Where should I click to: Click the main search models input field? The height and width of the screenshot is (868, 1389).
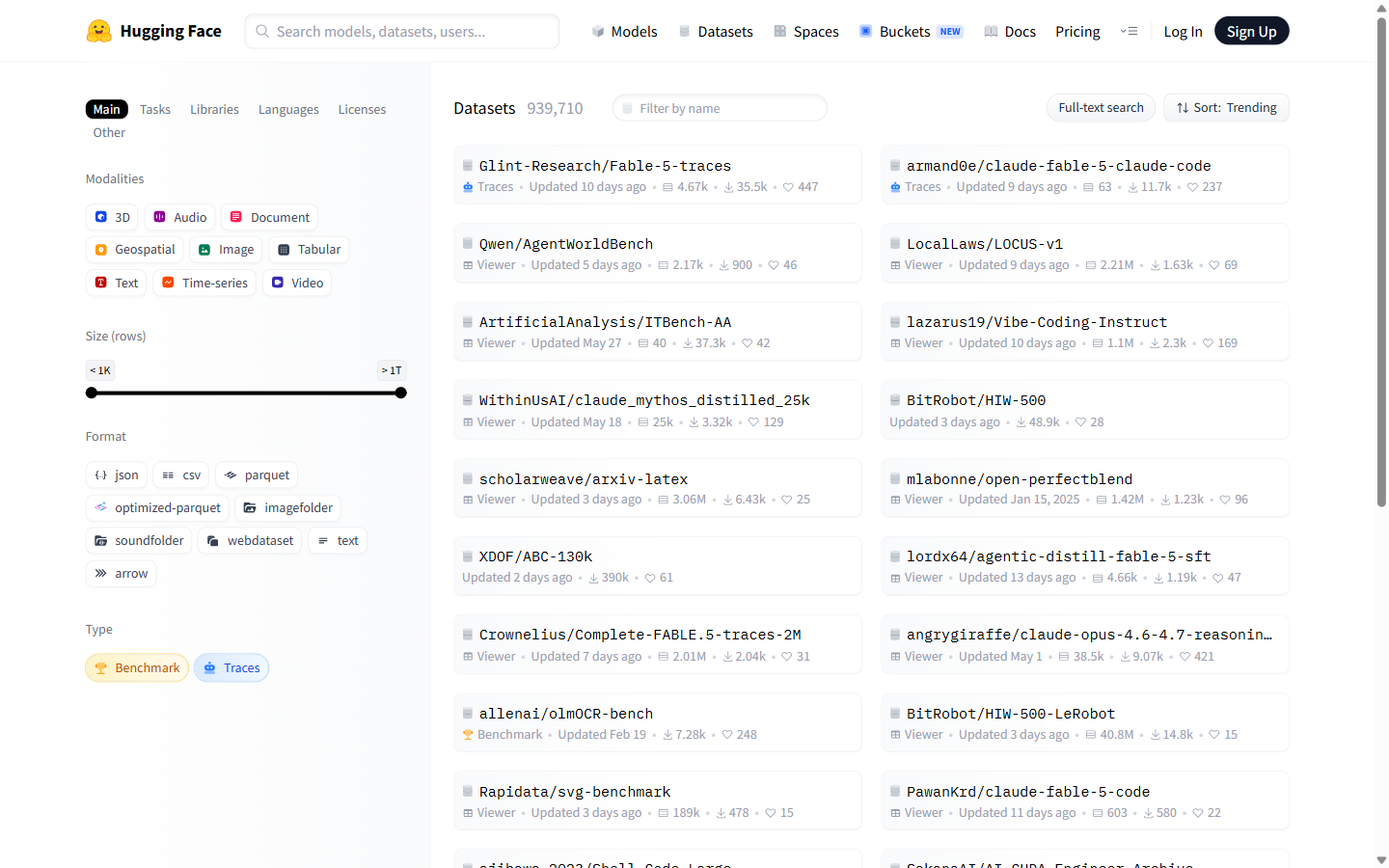click(x=402, y=31)
